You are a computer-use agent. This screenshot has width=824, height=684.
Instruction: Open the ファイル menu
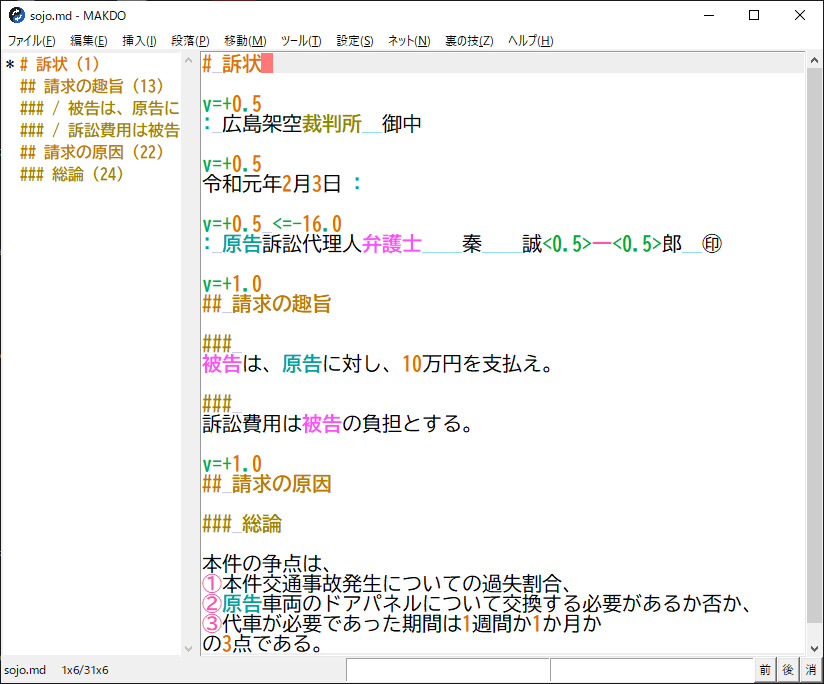click(30, 40)
